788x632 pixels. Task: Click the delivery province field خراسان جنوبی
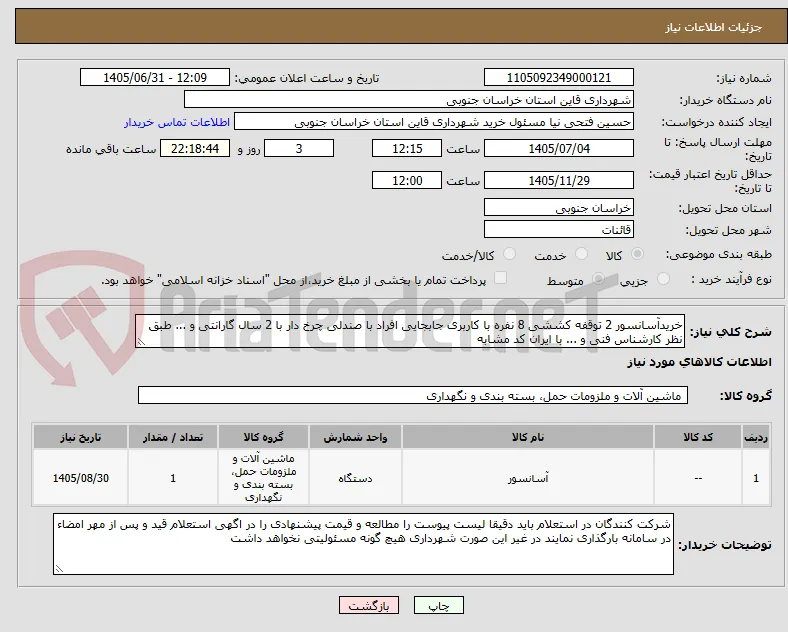click(x=559, y=207)
